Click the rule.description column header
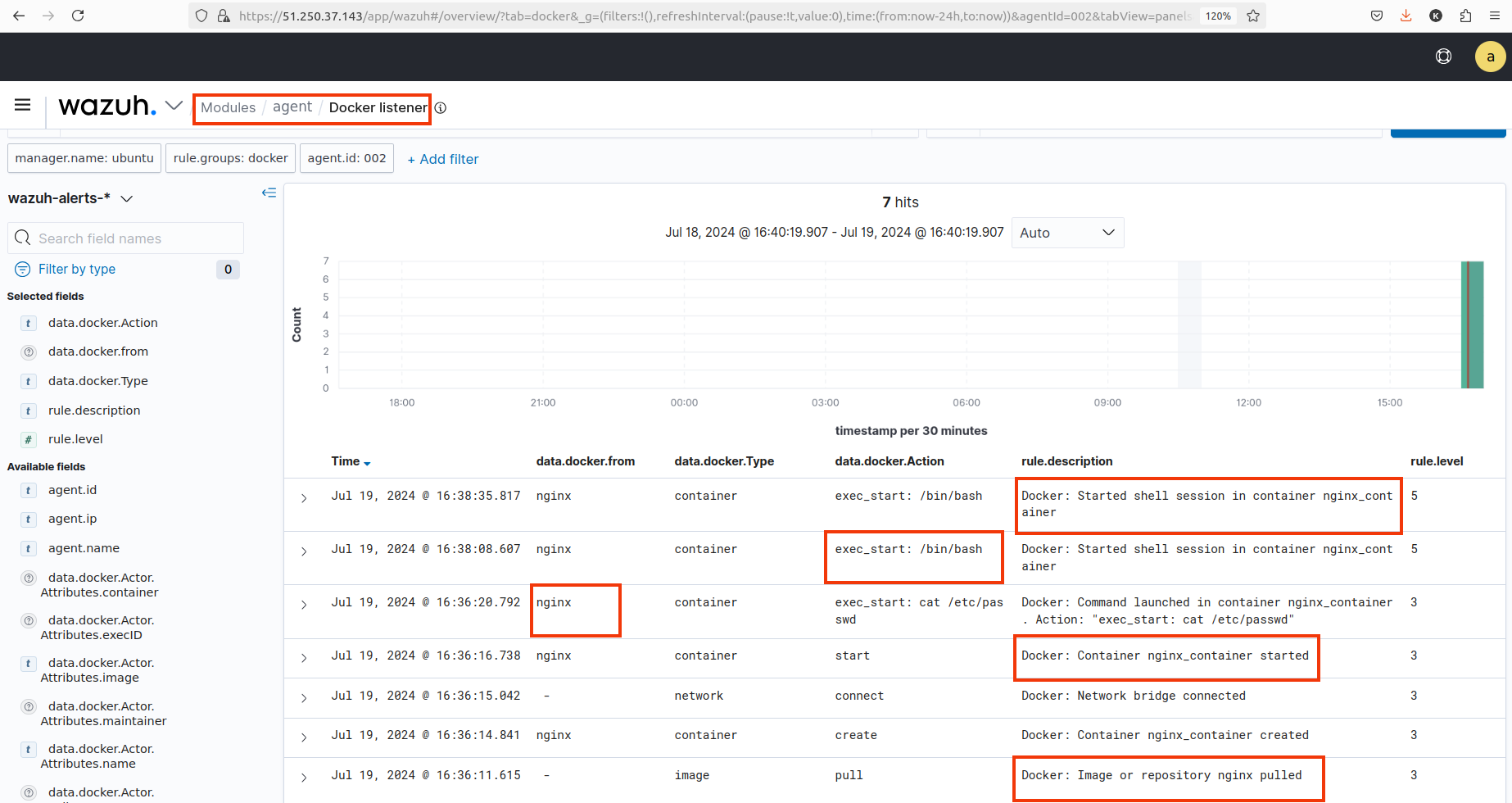This screenshot has height=803, width=1512. (x=1067, y=461)
